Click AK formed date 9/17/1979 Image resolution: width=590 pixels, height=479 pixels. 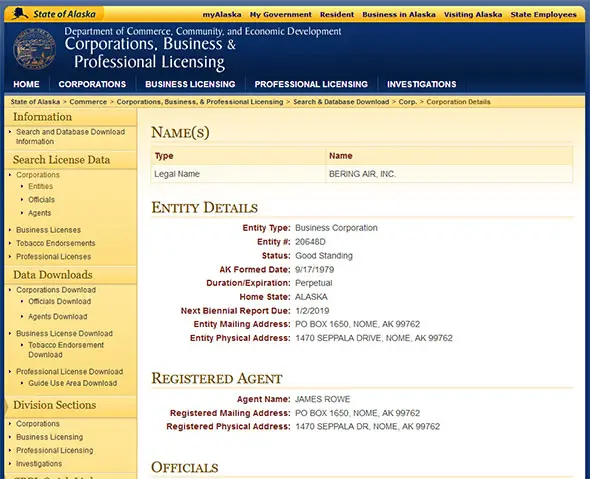tap(315, 270)
